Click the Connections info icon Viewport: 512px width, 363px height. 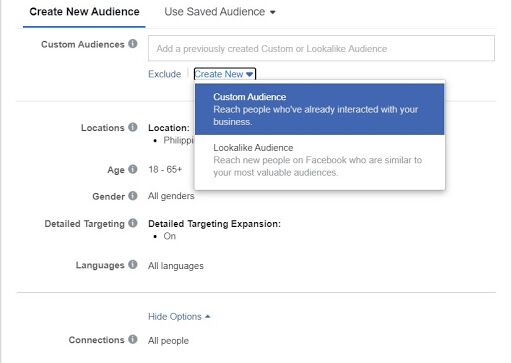point(133,339)
